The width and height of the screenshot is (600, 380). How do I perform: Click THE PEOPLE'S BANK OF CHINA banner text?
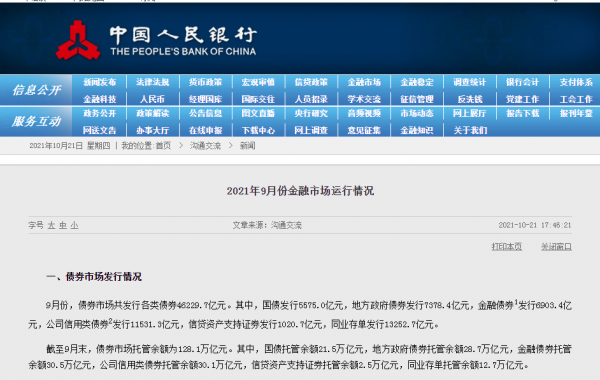(x=183, y=52)
